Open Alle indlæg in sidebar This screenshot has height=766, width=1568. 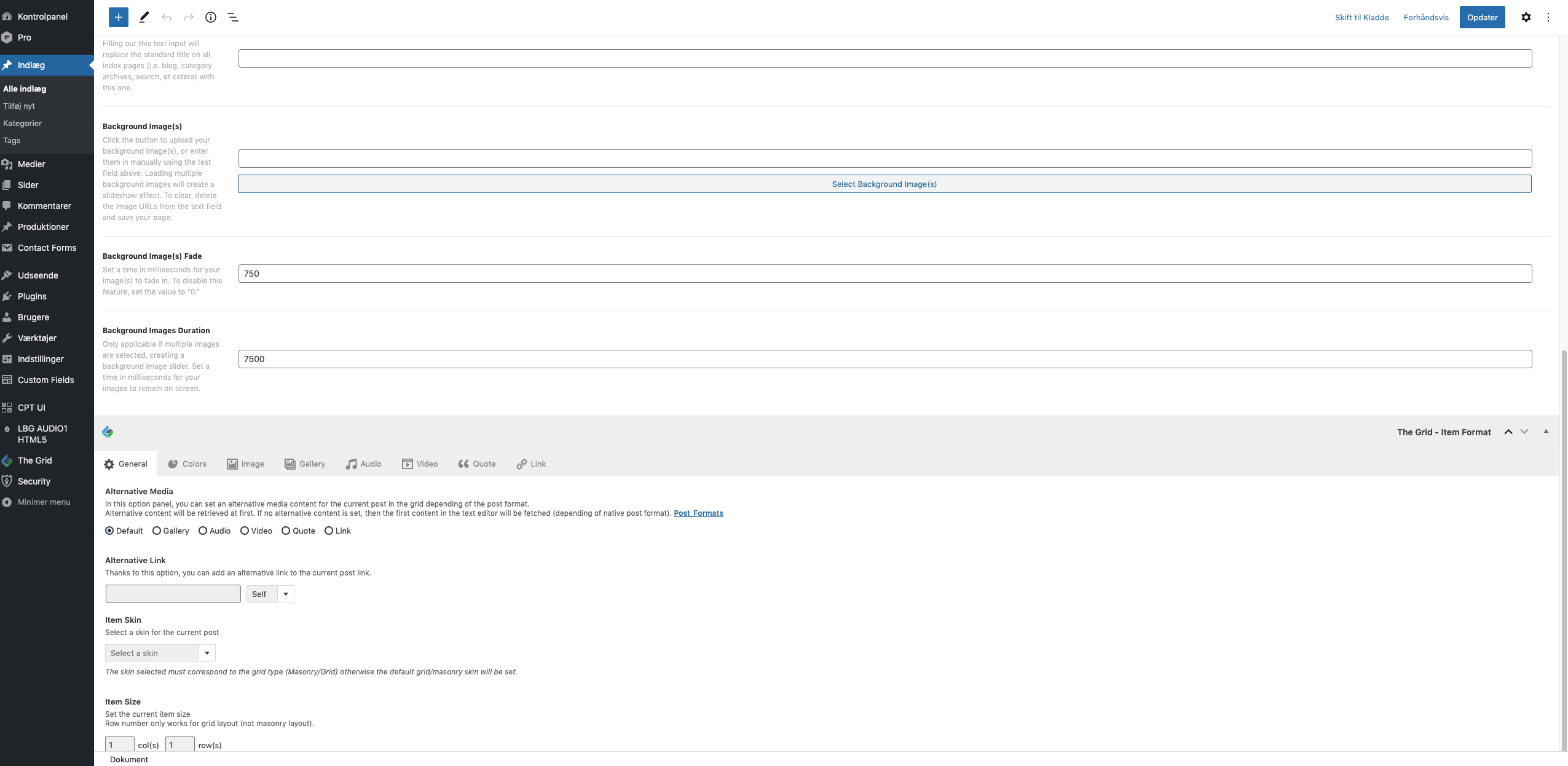25,89
